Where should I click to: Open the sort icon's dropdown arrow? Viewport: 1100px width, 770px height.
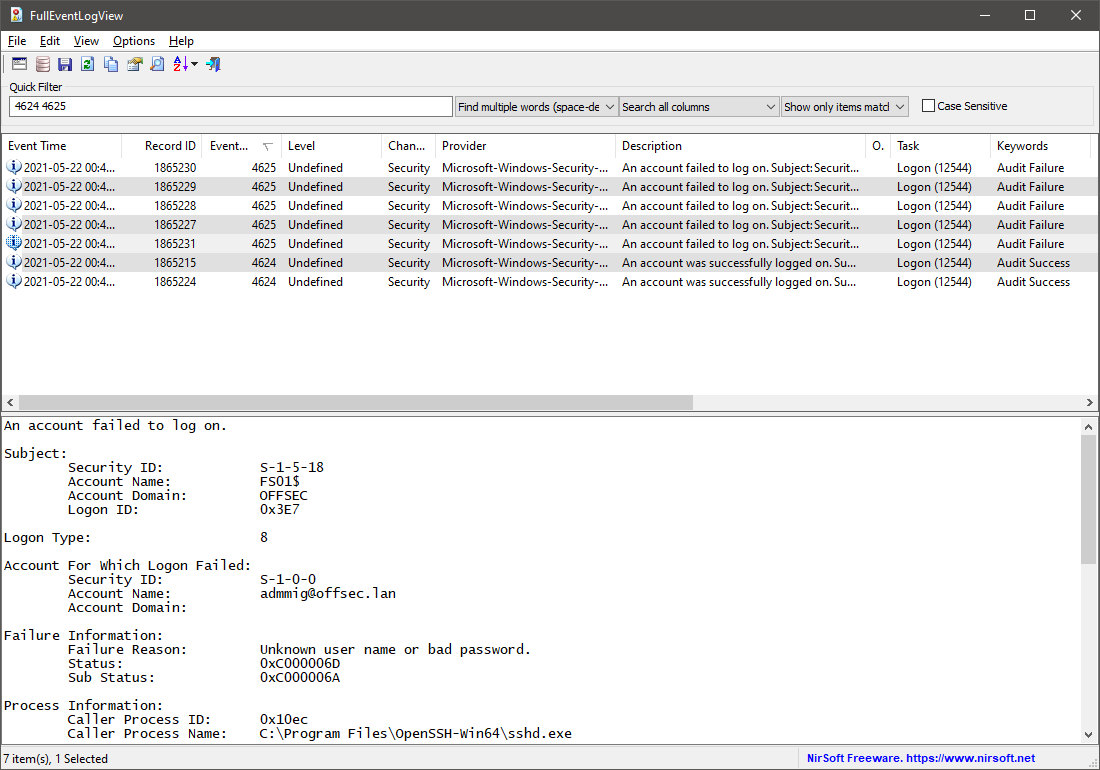(x=194, y=65)
